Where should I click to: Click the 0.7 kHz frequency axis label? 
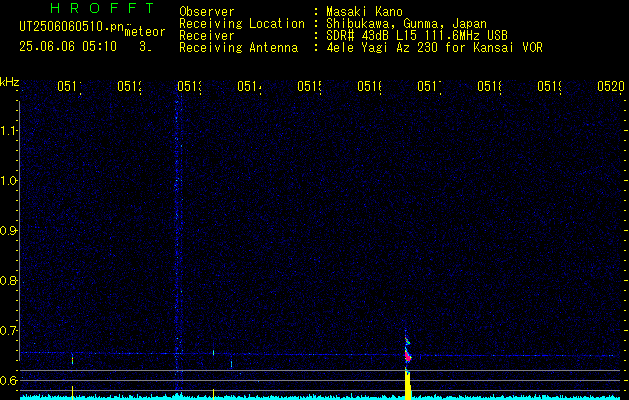[x=8, y=331]
